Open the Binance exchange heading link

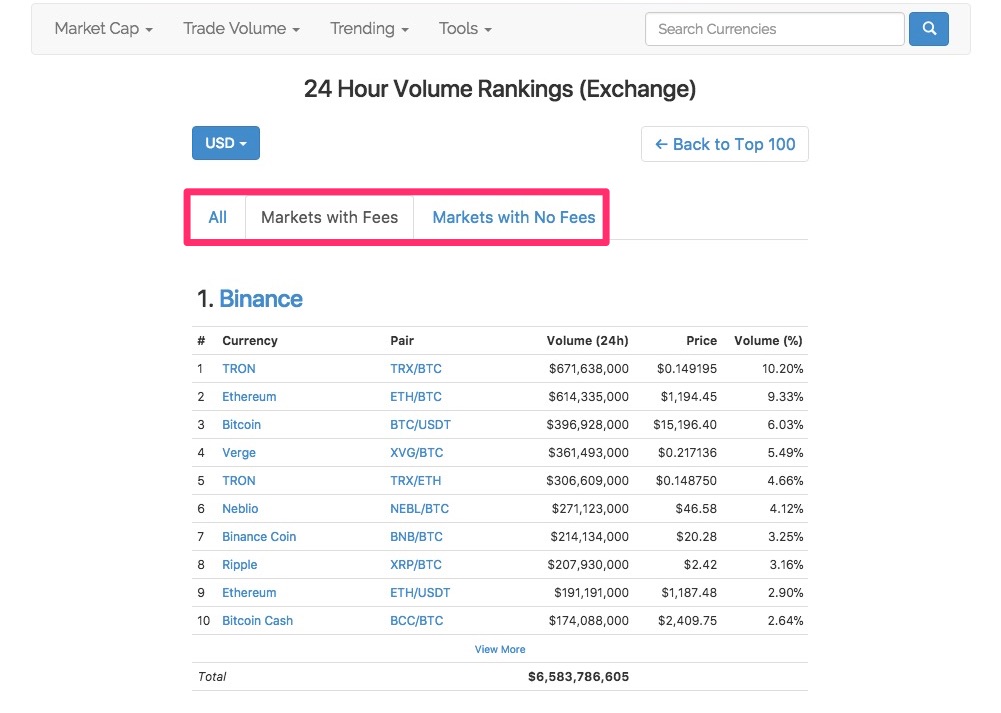[x=260, y=299]
